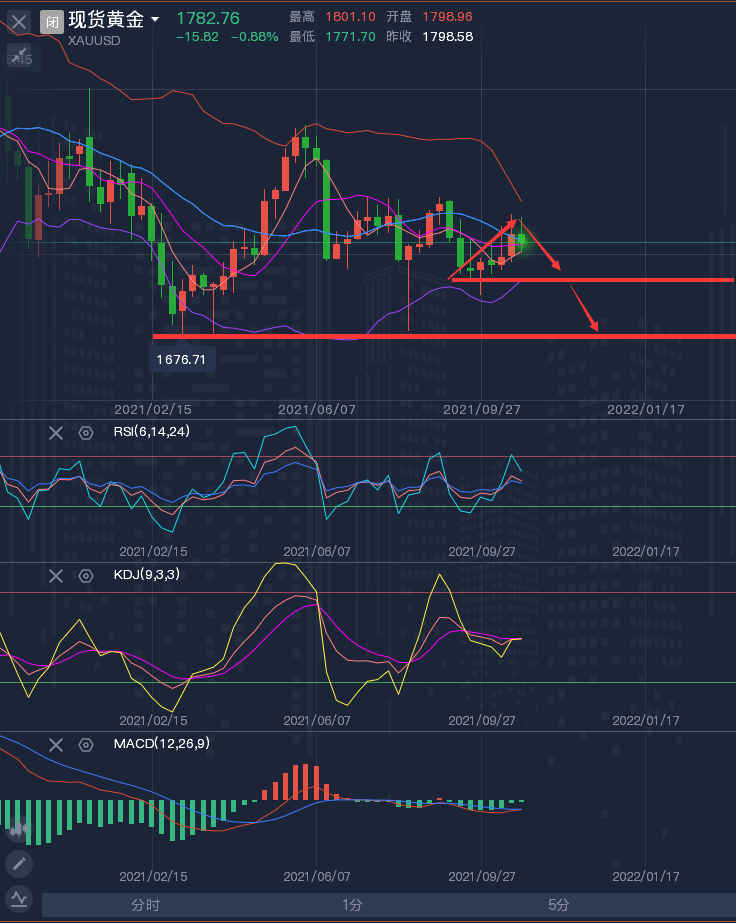Remove the RSI indicator panel
The image size is (736, 923).
pos(56,432)
